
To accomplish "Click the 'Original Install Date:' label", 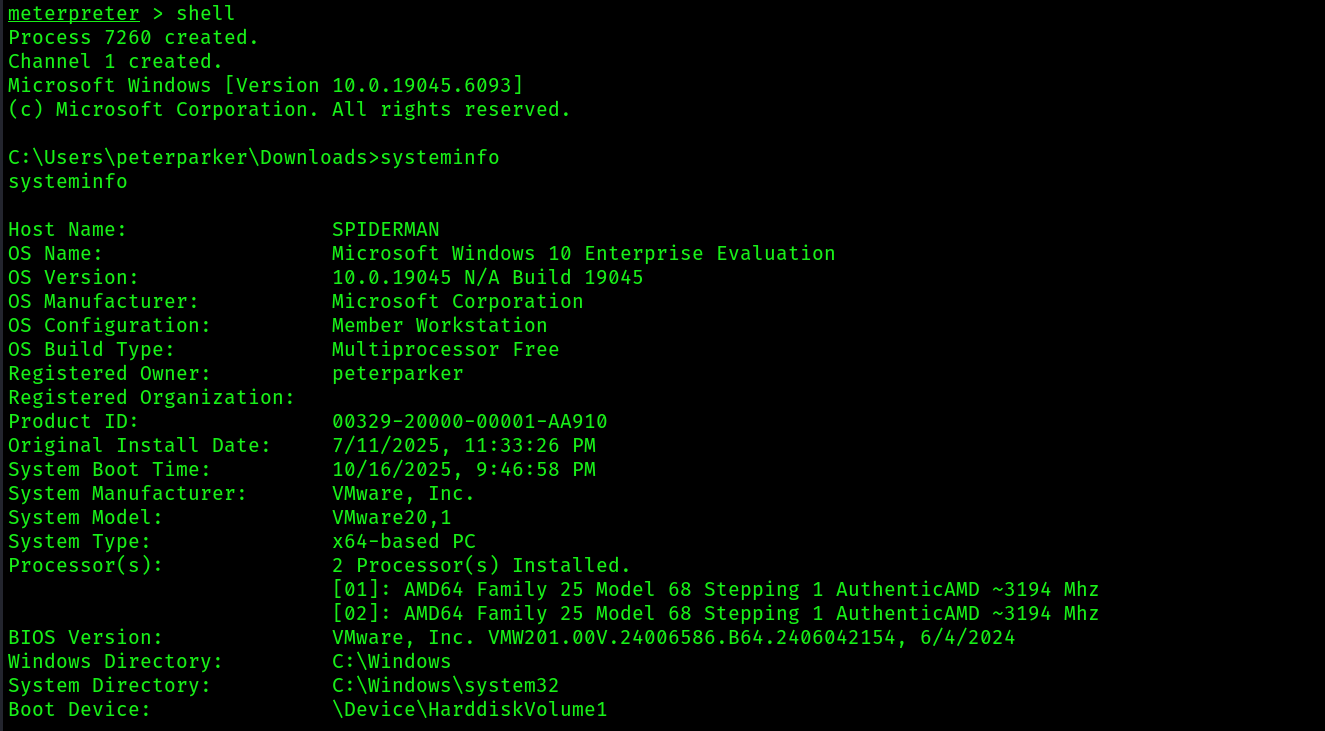I will [x=140, y=446].
